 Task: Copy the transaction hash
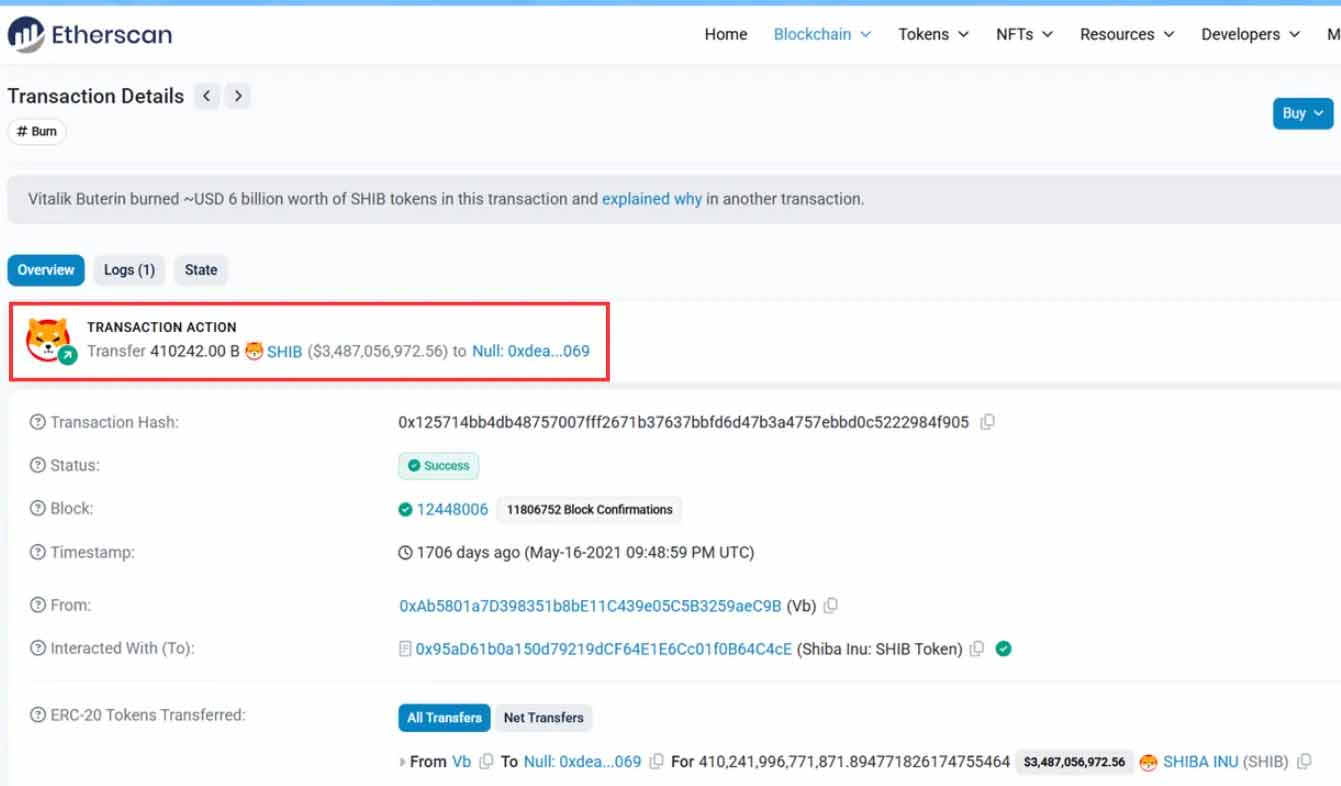click(x=987, y=422)
